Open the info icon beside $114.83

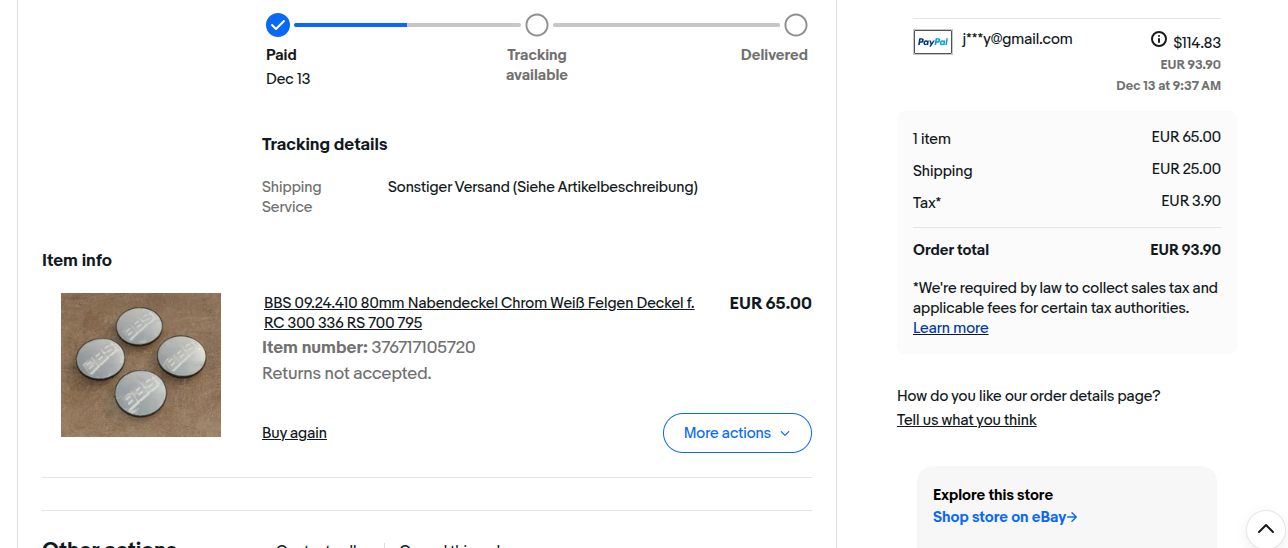click(x=1159, y=40)
